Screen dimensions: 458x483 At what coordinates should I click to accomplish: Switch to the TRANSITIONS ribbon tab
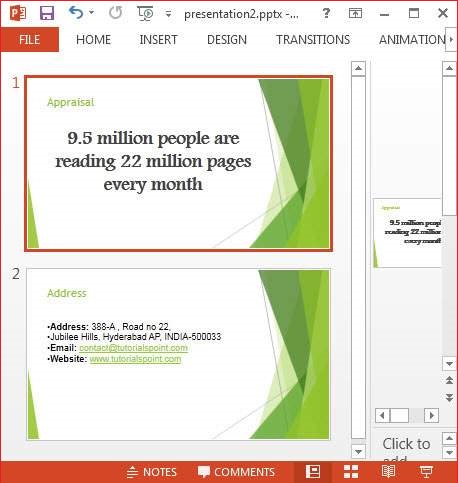[x=313, y=40]
